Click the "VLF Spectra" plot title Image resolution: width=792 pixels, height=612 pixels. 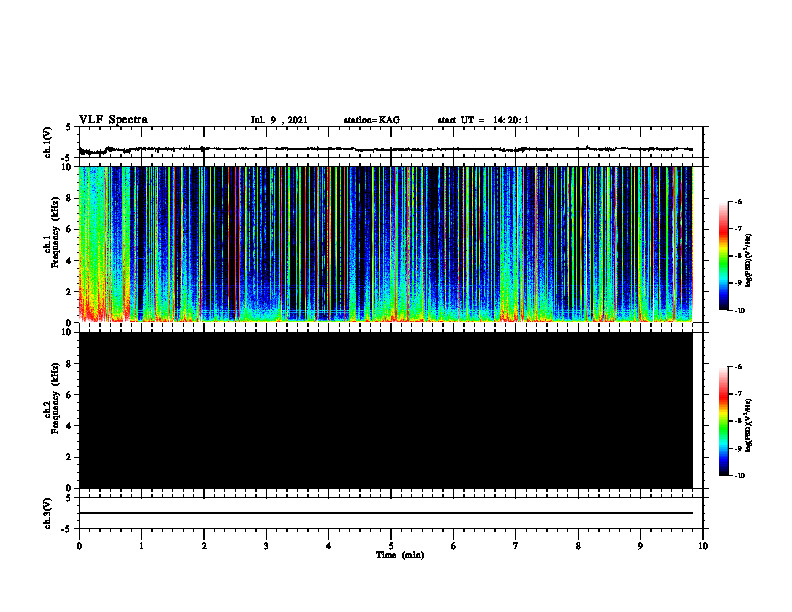coord(113,120)
